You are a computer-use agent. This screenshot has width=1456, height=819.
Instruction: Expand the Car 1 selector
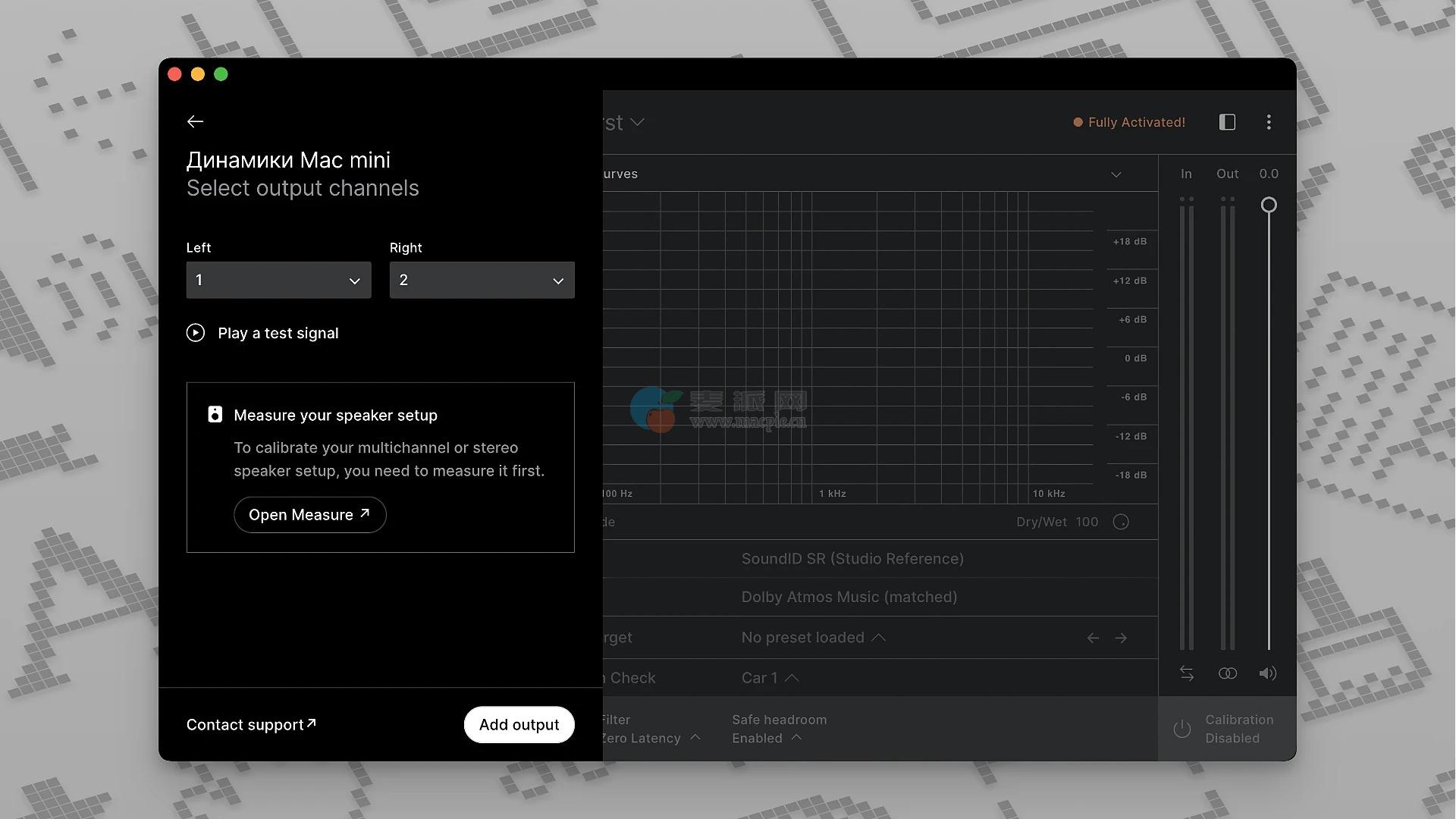(x=770, y=678)
